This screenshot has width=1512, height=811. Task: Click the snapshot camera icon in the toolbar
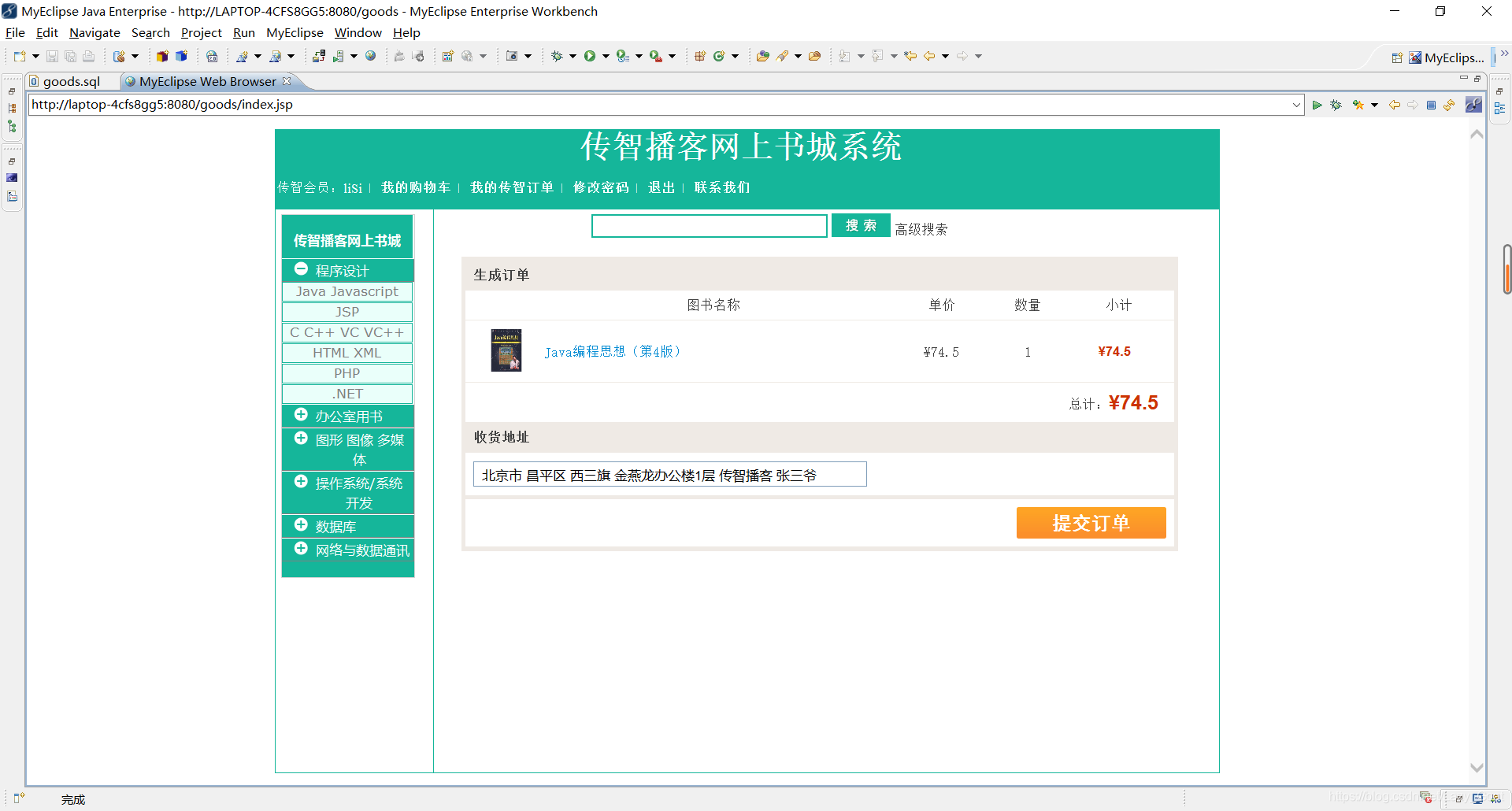(513, 56)
